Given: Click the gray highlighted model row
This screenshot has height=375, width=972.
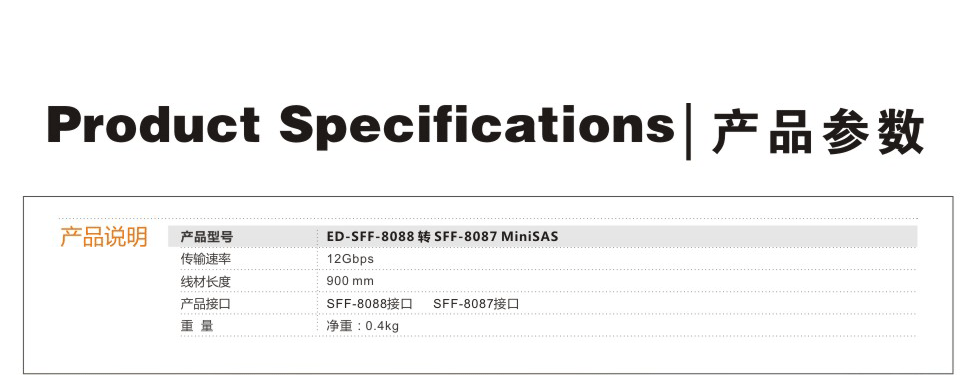Looking at the screenshot, I should pos(542,237).
